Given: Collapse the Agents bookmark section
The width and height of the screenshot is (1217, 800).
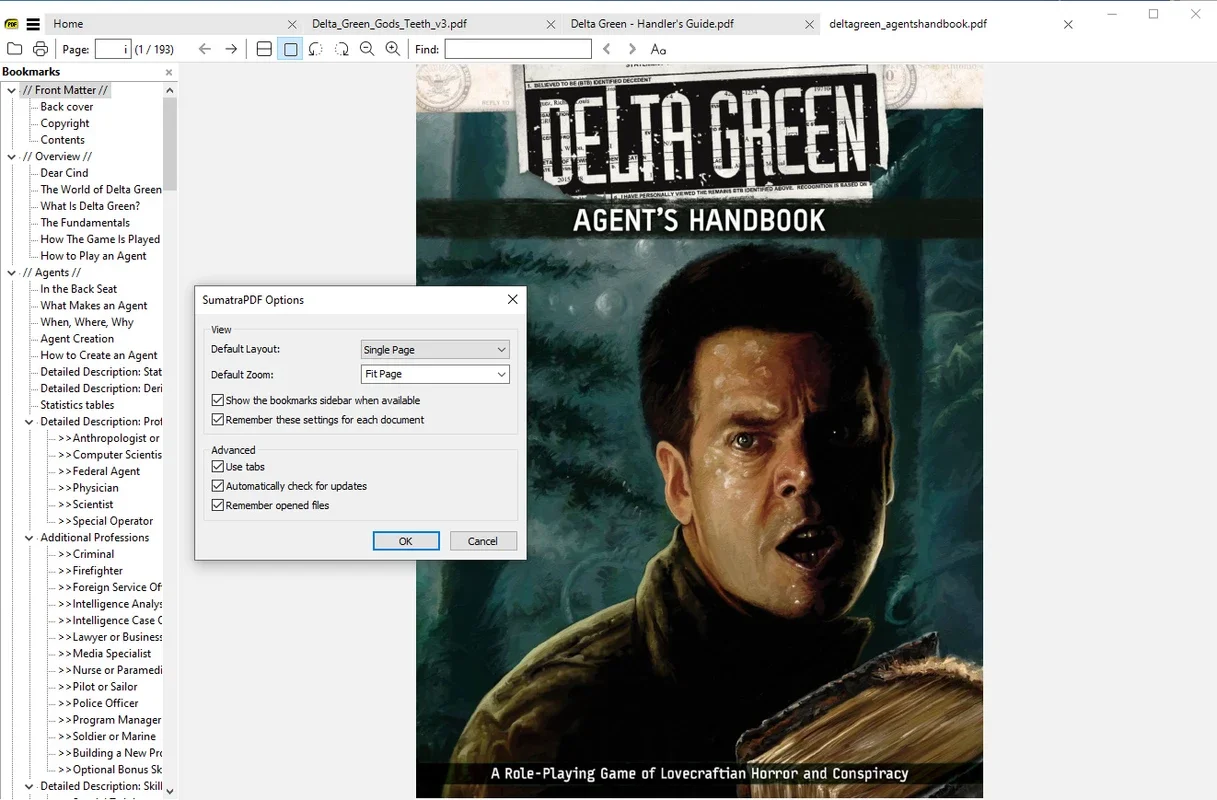Looking at the screenshot, I should tap(12, 272).
